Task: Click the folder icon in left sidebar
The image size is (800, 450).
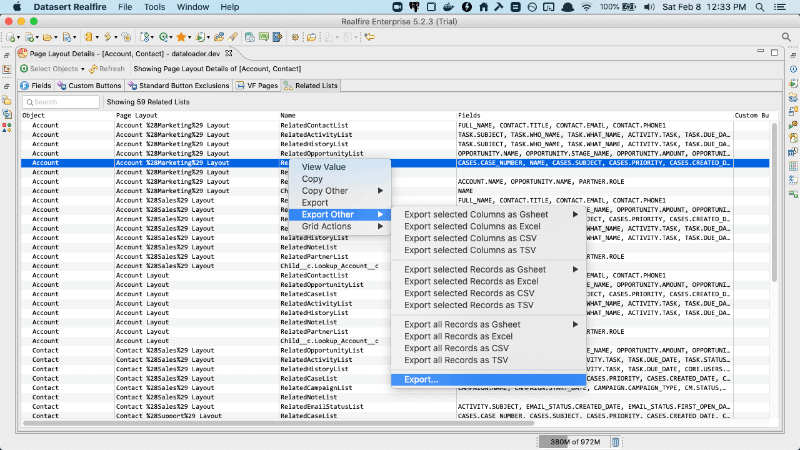Action: [x=7, y=100]
